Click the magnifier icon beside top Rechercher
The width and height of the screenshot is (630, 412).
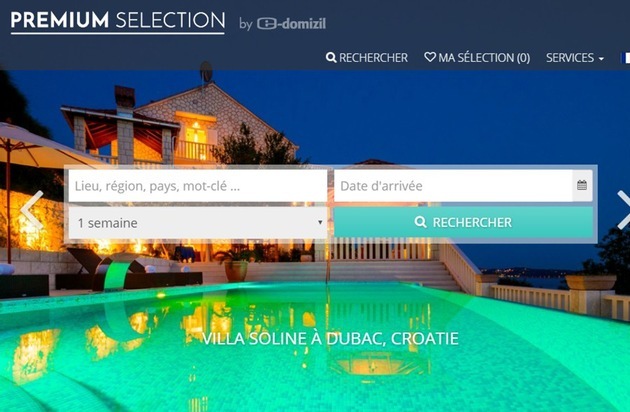pos(331,57)
